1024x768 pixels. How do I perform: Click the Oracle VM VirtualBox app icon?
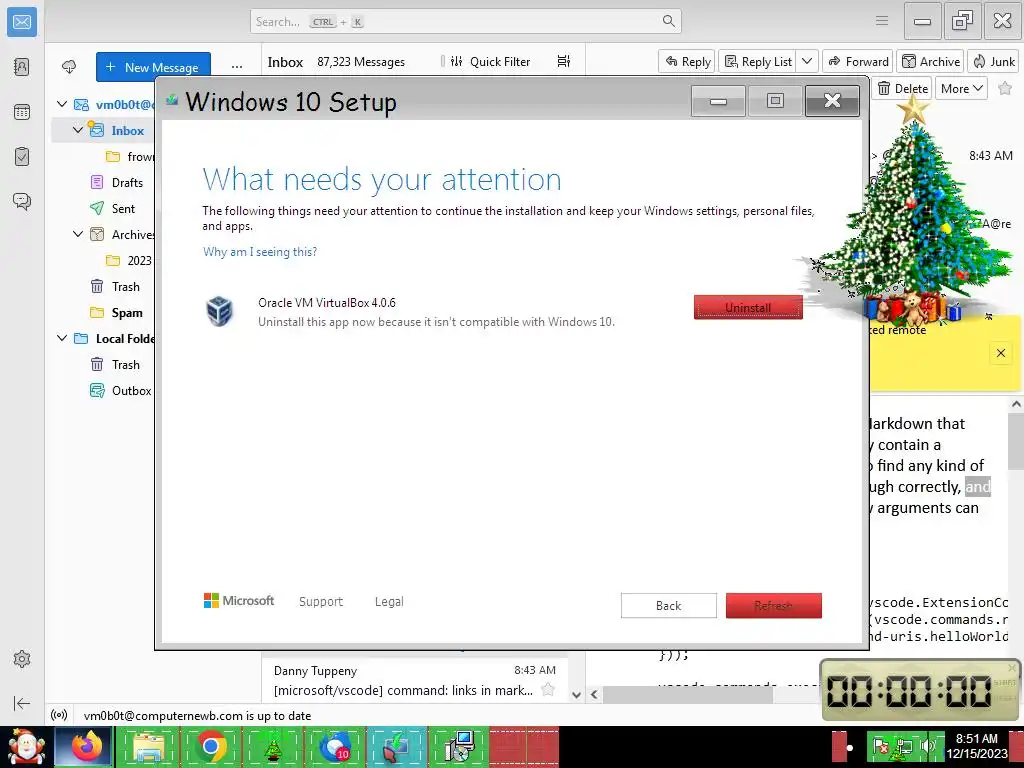(219, 311)
